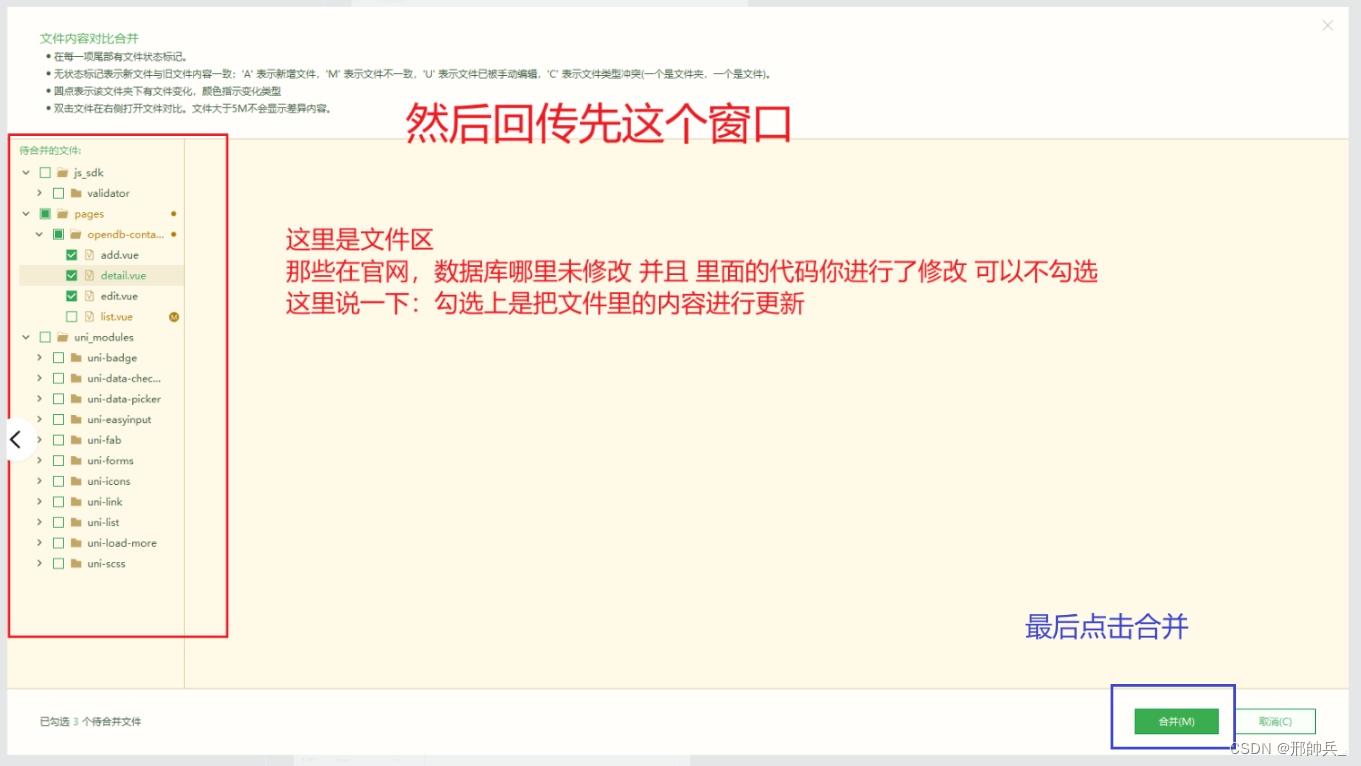Click the file icon beside add.vue
1361x766 pixels.
87,254
